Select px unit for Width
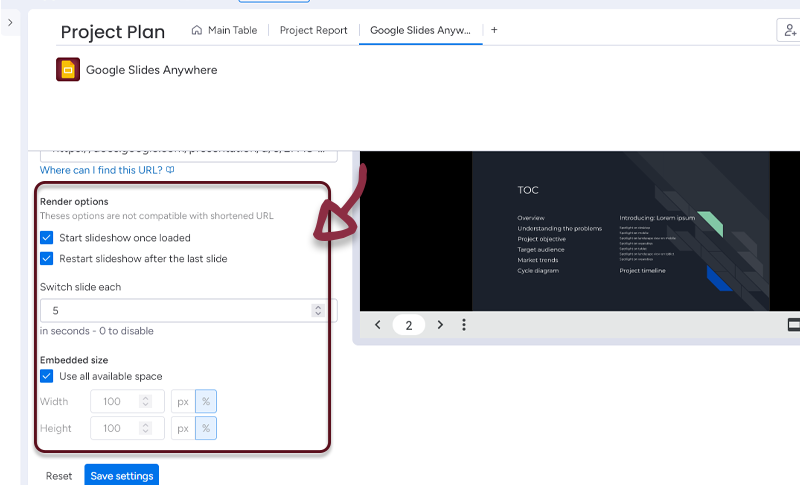 click(183, 402)
